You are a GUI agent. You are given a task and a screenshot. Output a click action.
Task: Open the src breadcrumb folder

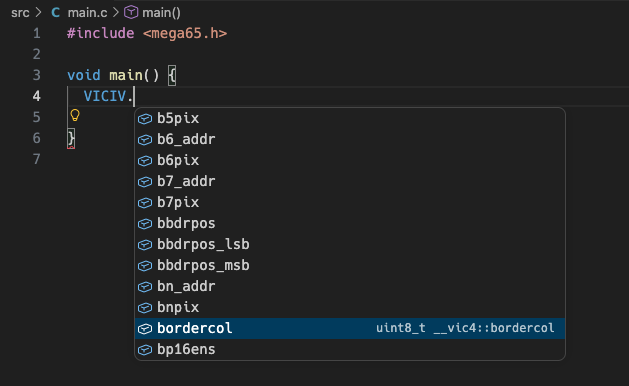(x=20, y=13)
